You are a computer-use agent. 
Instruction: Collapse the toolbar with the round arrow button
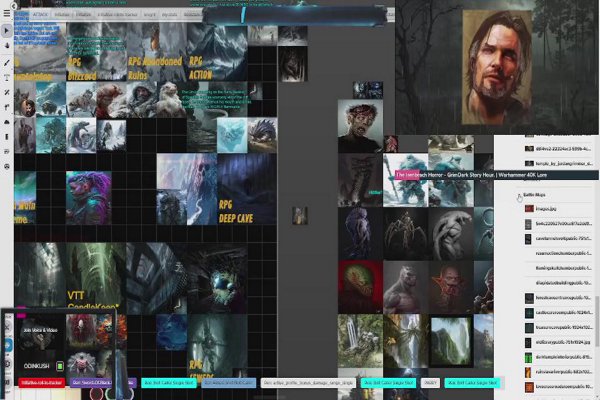(14, 6)
